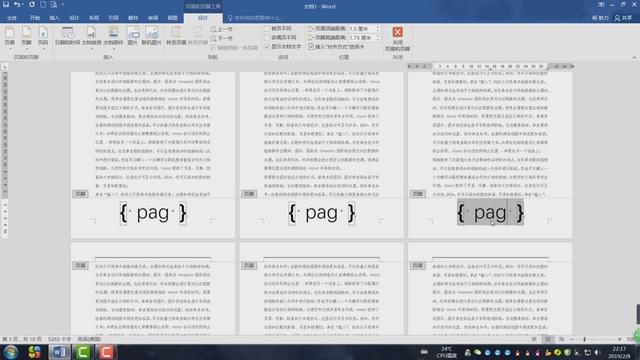Viewport: 640px width, 360px height.
Task: Click the word count in status bar
Action: (x=60, y=339)
